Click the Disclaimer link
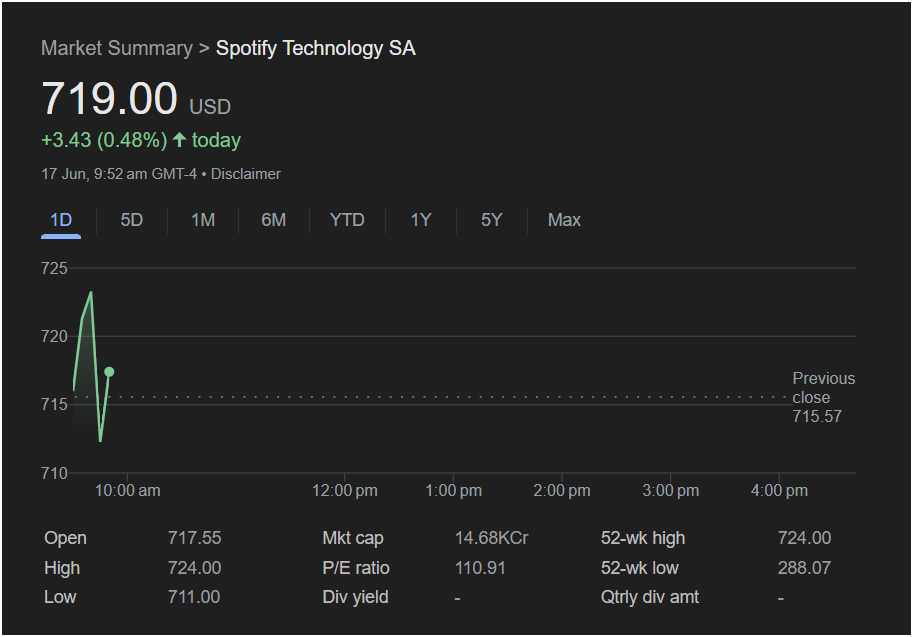Image resolution: width=913 pixels, height=637 pixels. [246, 174]
